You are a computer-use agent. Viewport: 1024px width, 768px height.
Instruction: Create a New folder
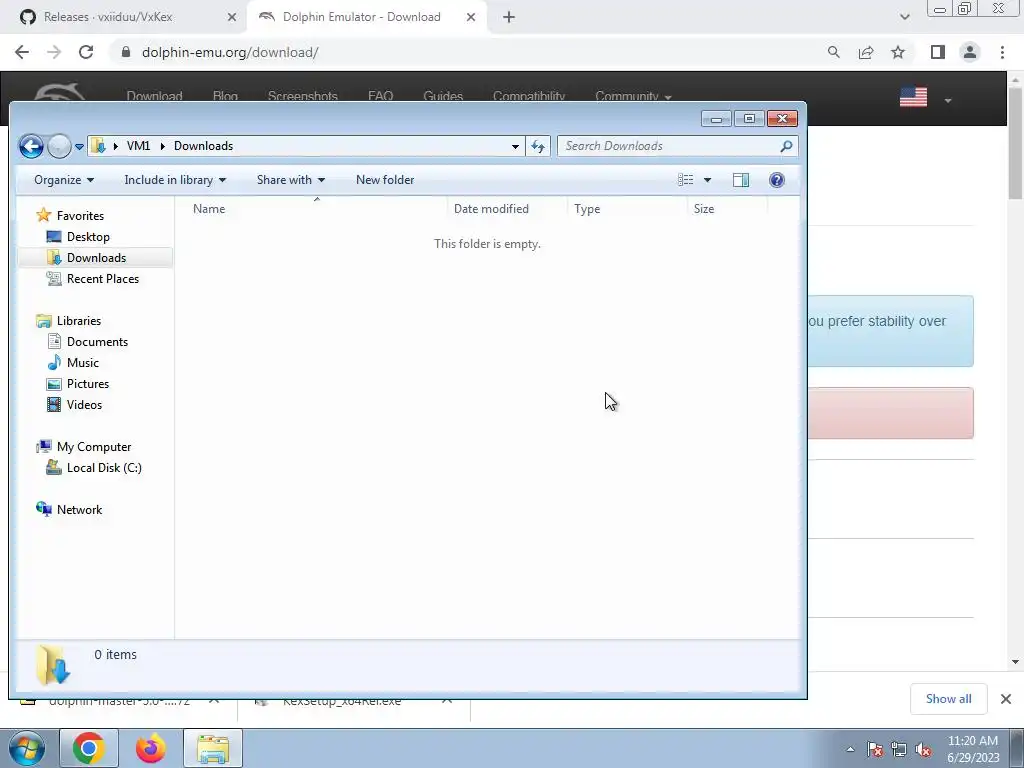385,180
